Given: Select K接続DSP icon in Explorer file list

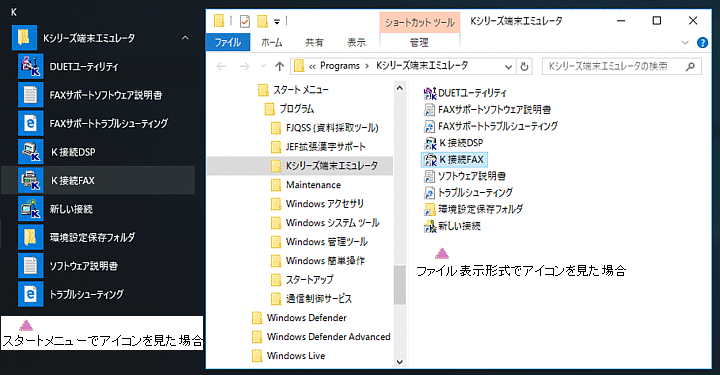Looking at the screenshot, I should (430, 143).
